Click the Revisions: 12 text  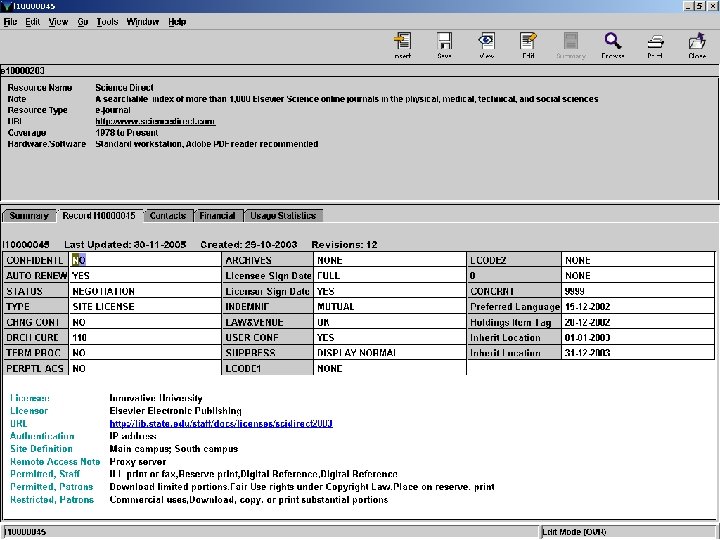[344, 245]
